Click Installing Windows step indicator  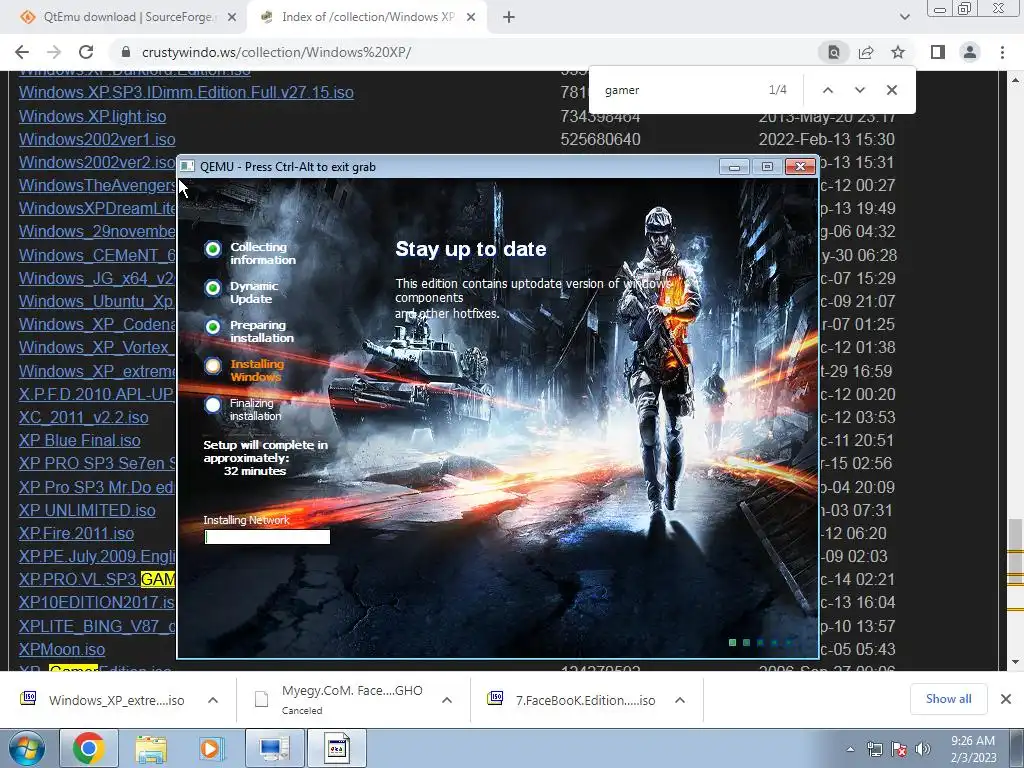pyautogui.click(x=213, y=366)
